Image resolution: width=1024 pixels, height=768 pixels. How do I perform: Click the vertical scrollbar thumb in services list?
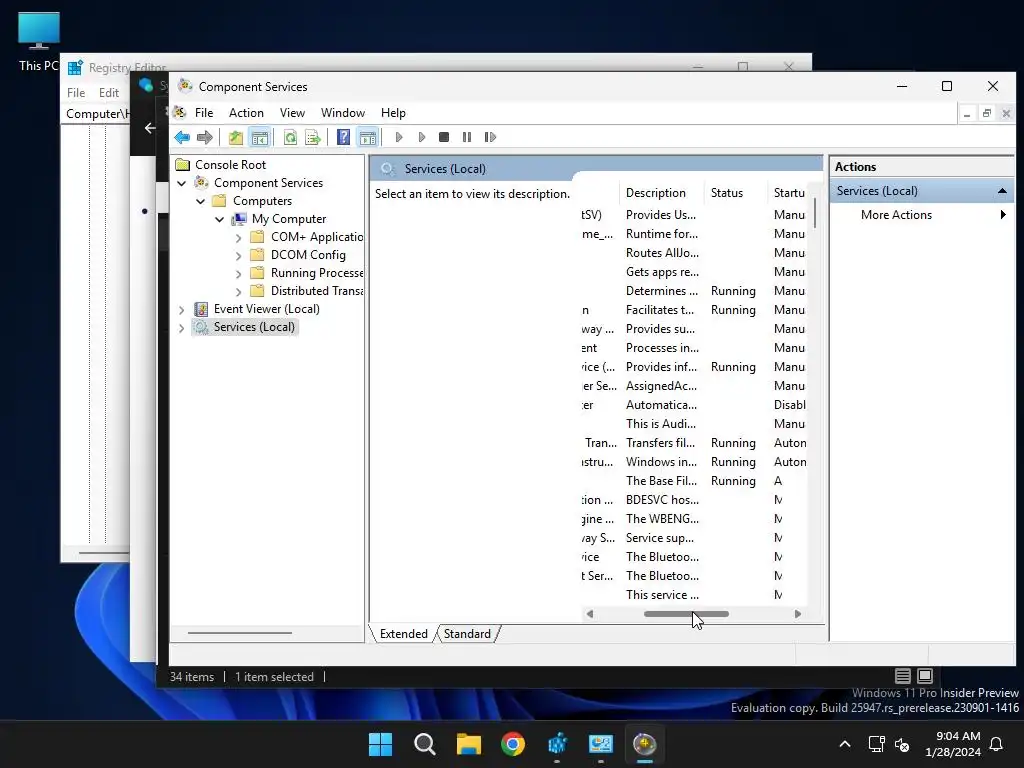[x=814, y=214]
